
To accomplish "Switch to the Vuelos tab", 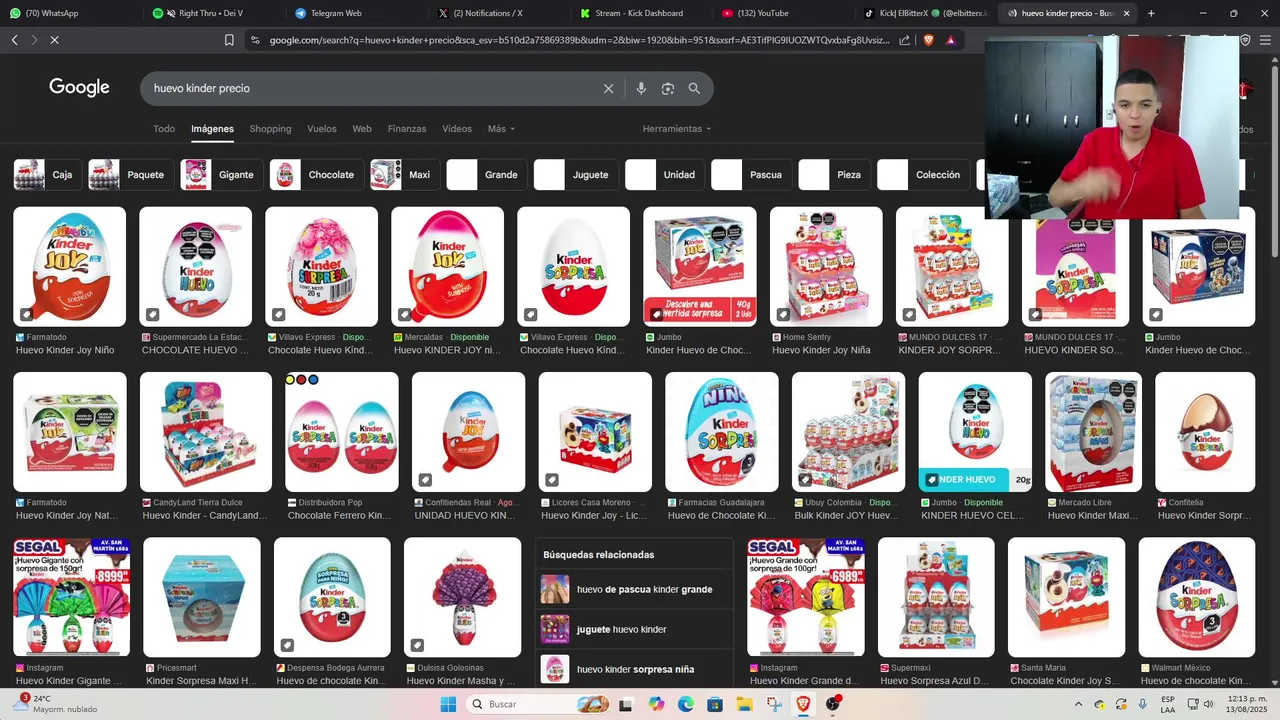I will point(322,129).
